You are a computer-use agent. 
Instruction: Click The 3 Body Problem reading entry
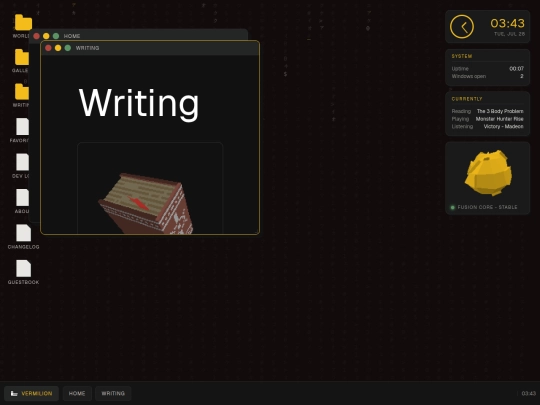click(x=500, y=111)
